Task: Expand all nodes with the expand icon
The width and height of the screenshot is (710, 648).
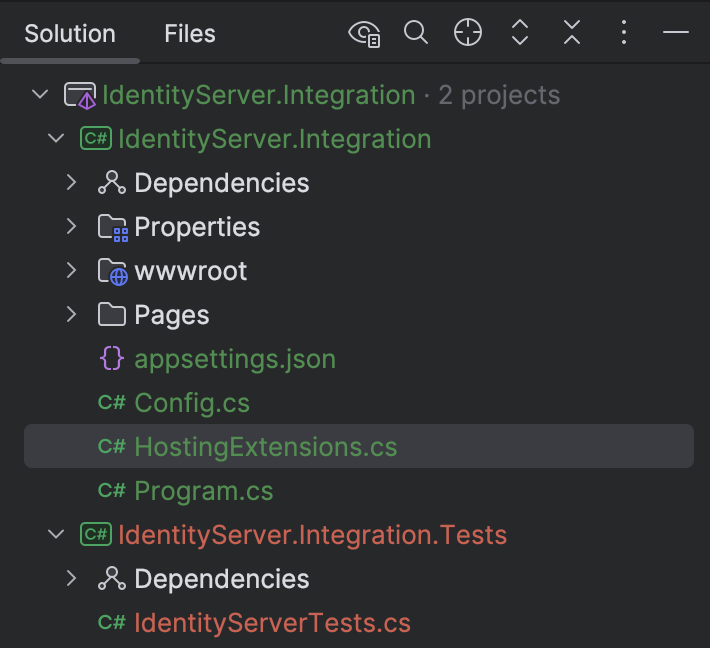Action: point(520,33)
